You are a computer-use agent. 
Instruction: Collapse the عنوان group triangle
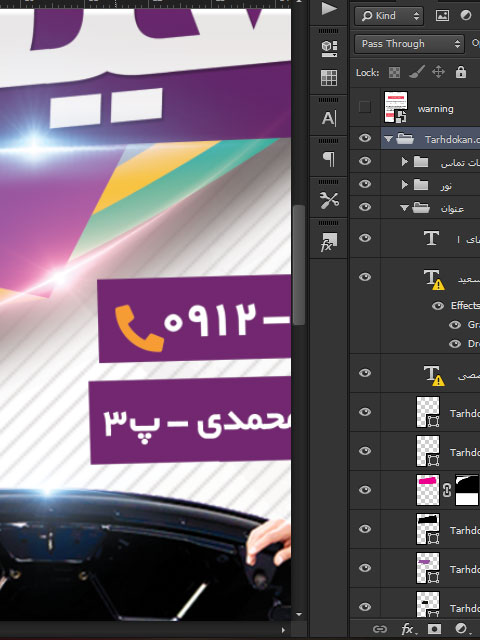coord(404,208)
